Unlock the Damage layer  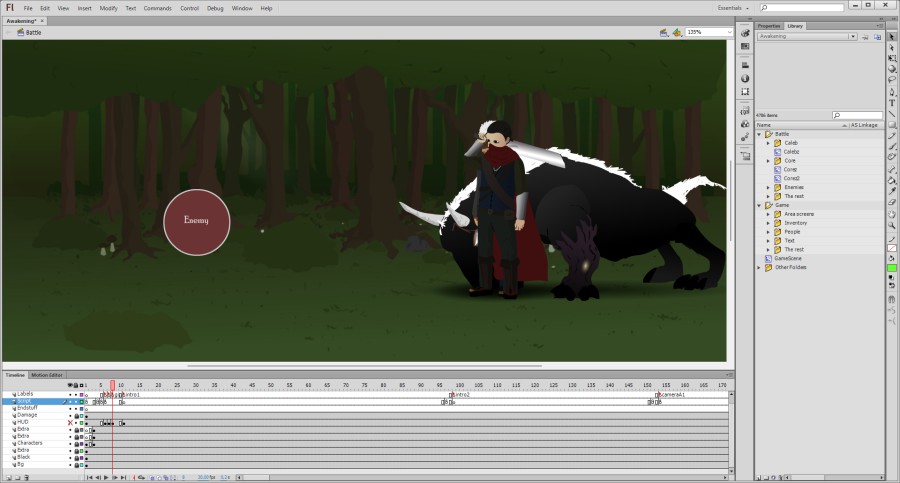(76, 415)
